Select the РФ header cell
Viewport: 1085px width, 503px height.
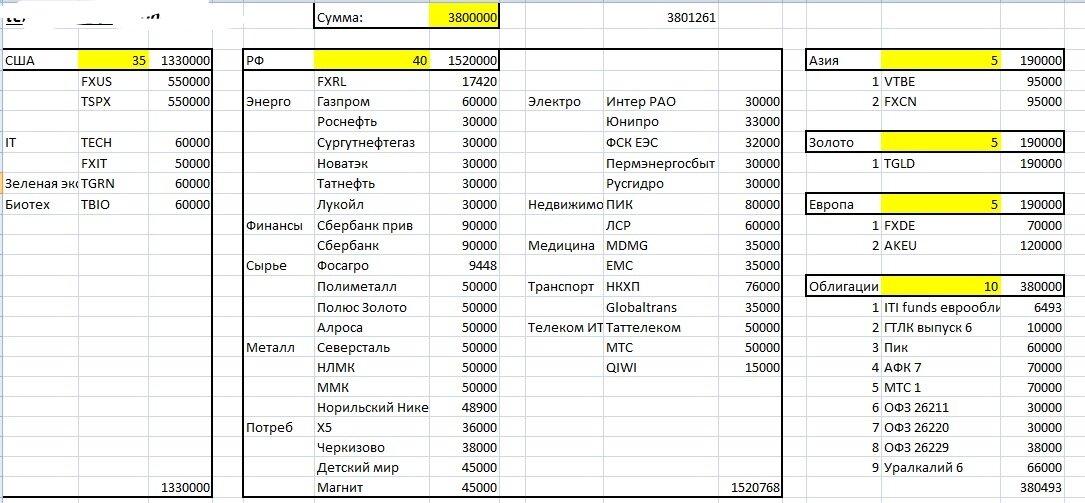279,60
